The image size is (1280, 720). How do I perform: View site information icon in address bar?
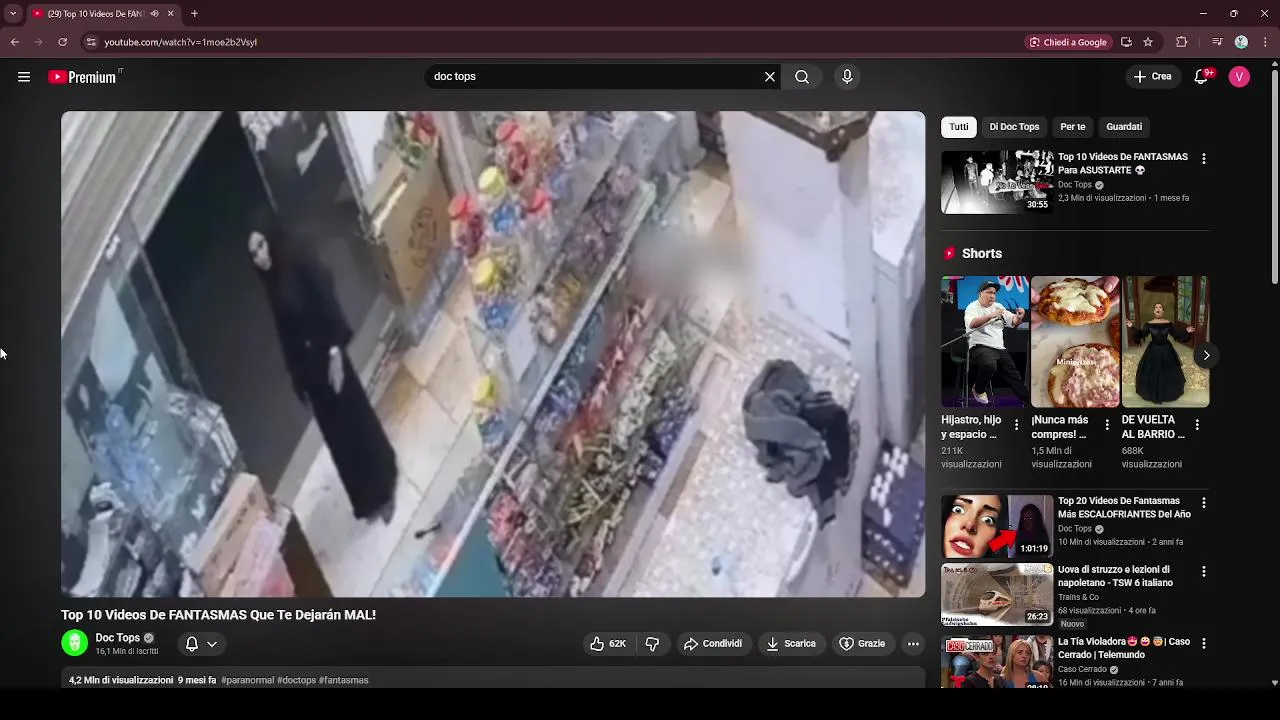click(91, 42)
